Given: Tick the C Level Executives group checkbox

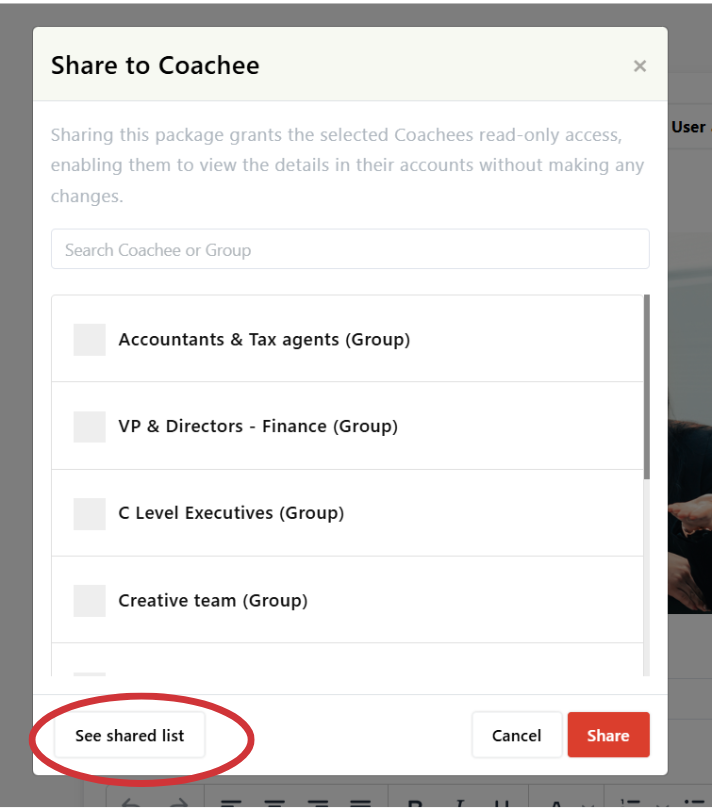Looking at the screenshot, I should [x=90, y=514].
